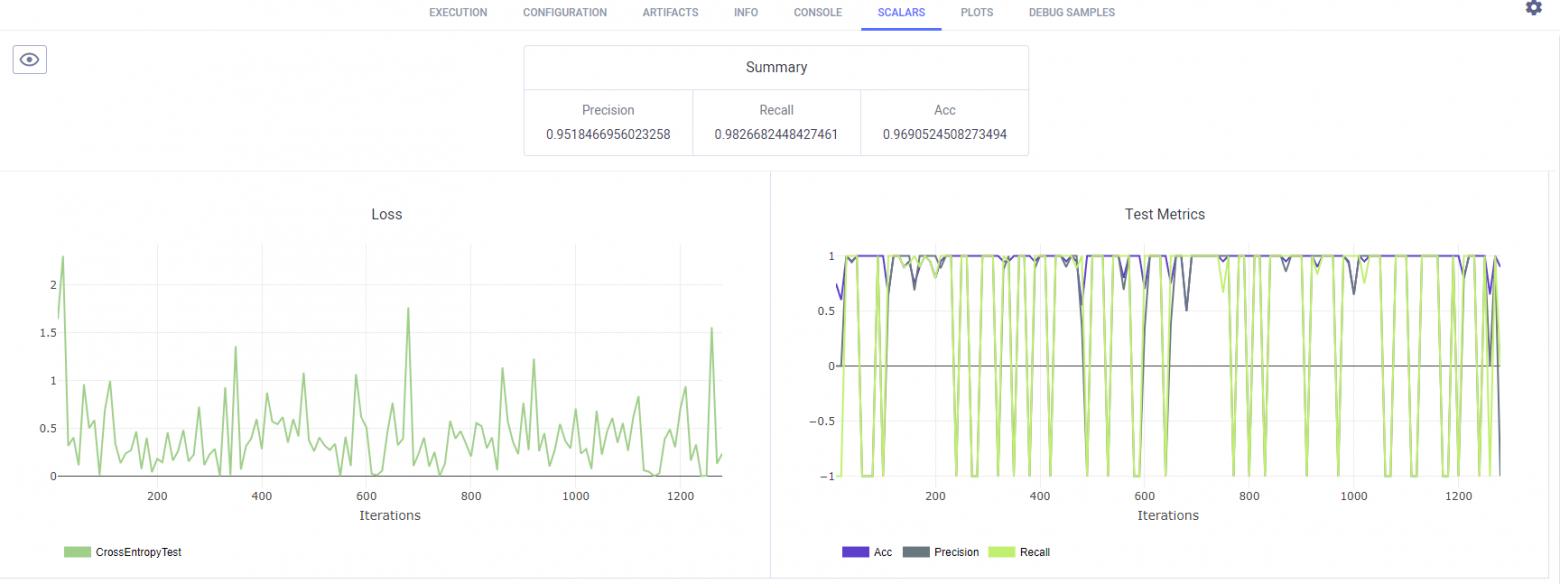Viewport: 1560px width, 584px height.
Task: Toggle the CrossEntropyTest legend series
Action: [138, 552]
